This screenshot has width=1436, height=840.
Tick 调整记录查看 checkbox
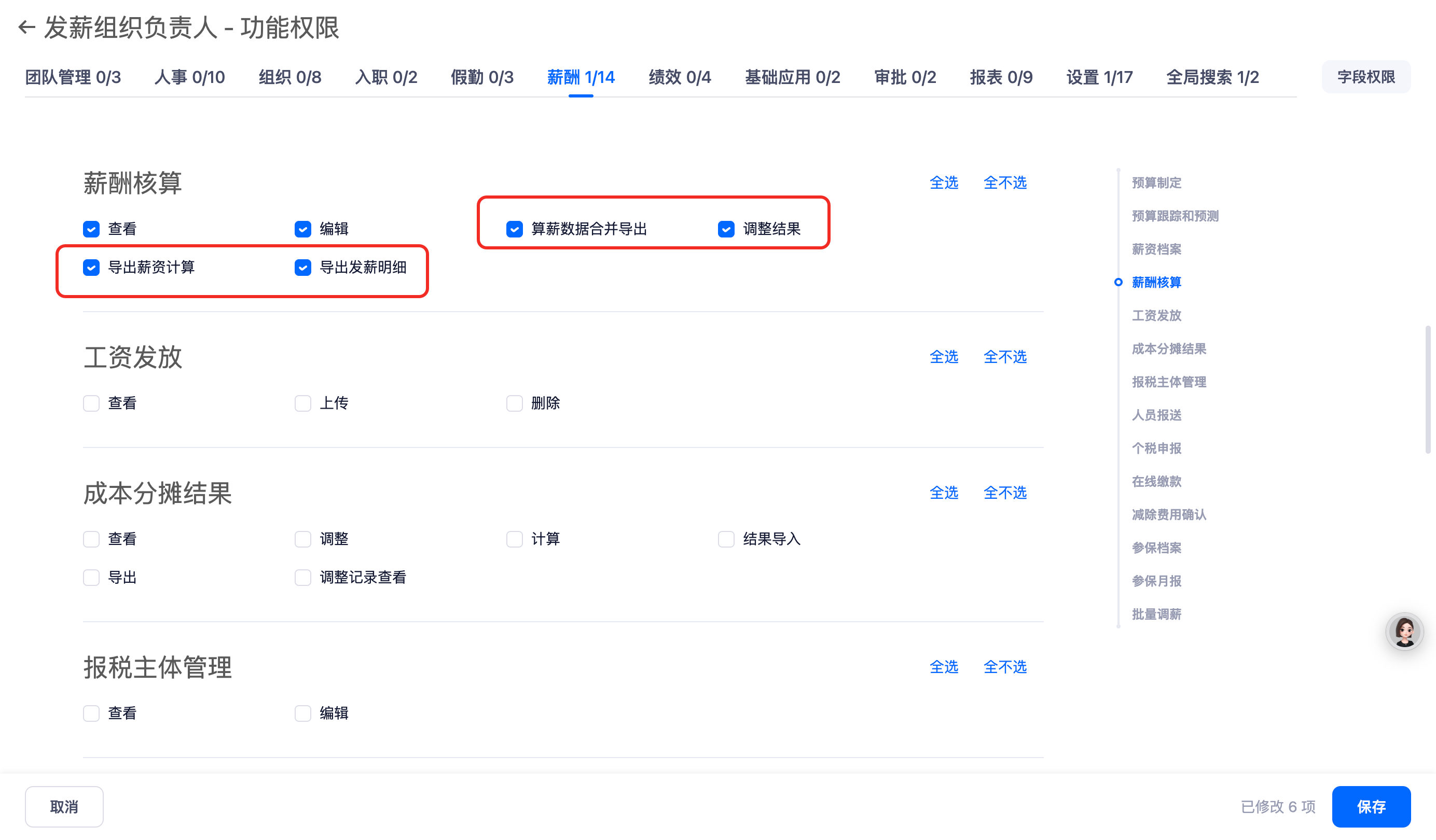pyautogui.click(x=302, y=578)
